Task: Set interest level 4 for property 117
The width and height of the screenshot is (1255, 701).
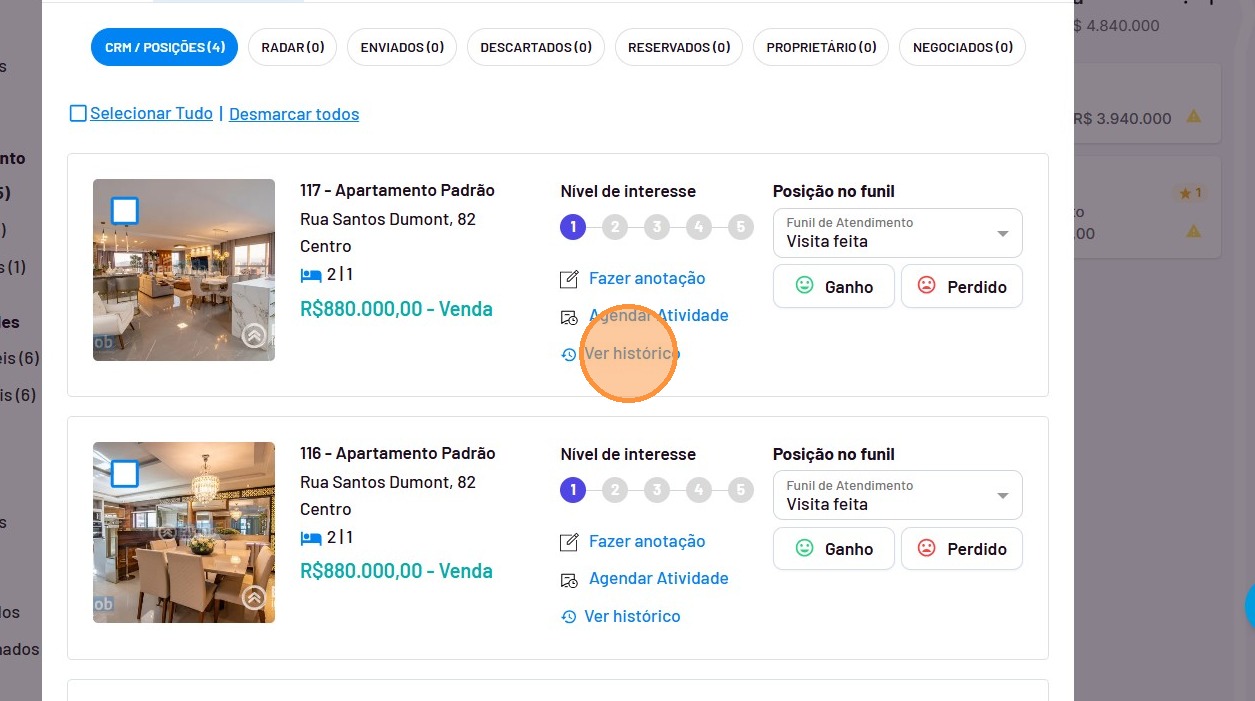Action: (698, 227)
